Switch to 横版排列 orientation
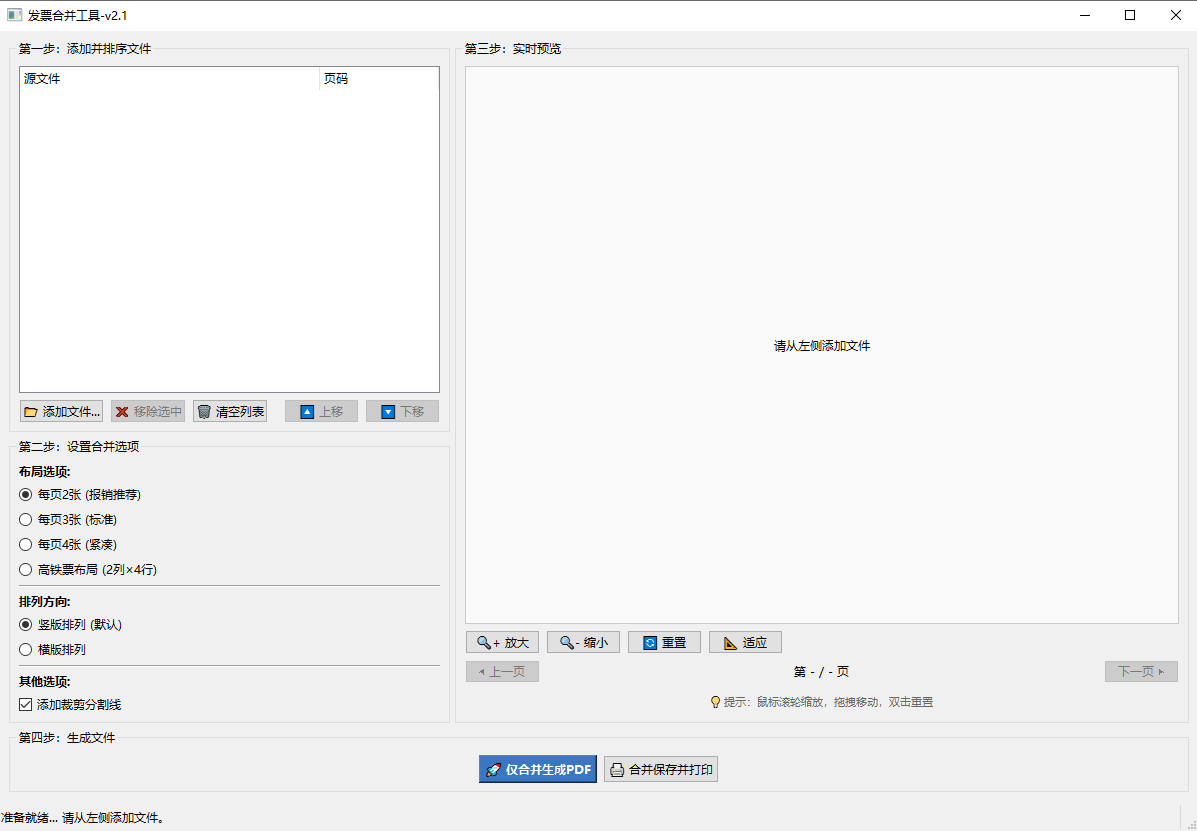The height and width of the screenshot is (831, 1197). [26, 649]
